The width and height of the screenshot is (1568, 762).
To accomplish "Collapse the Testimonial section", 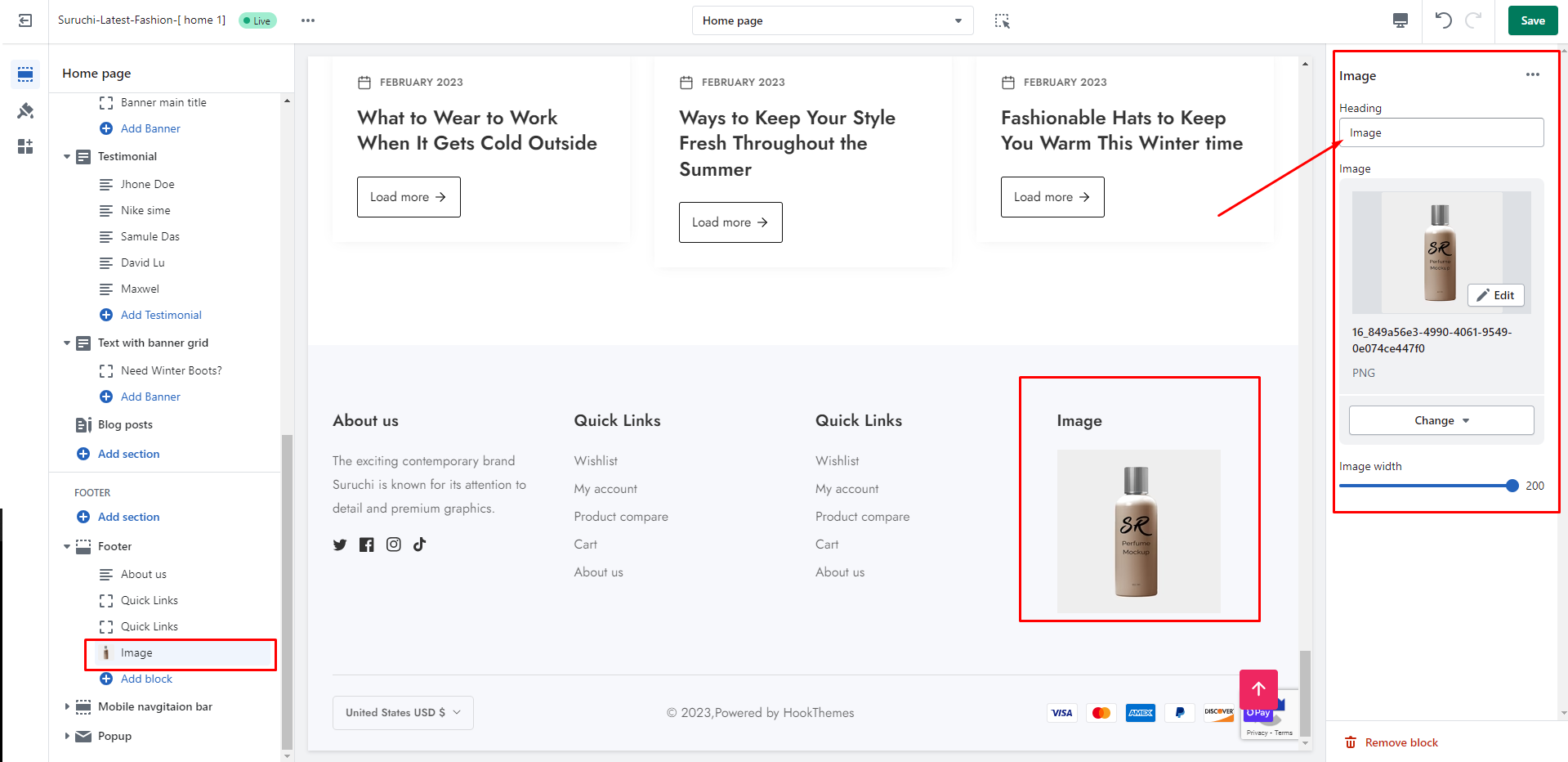I will [67, 156].
